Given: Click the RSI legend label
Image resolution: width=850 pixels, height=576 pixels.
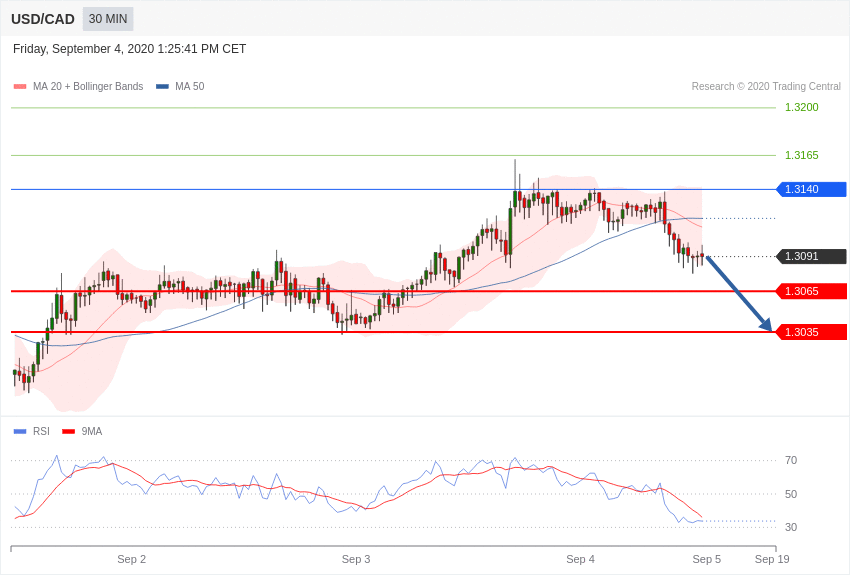Looking at the screenshot, I should (x=41, y=431).
